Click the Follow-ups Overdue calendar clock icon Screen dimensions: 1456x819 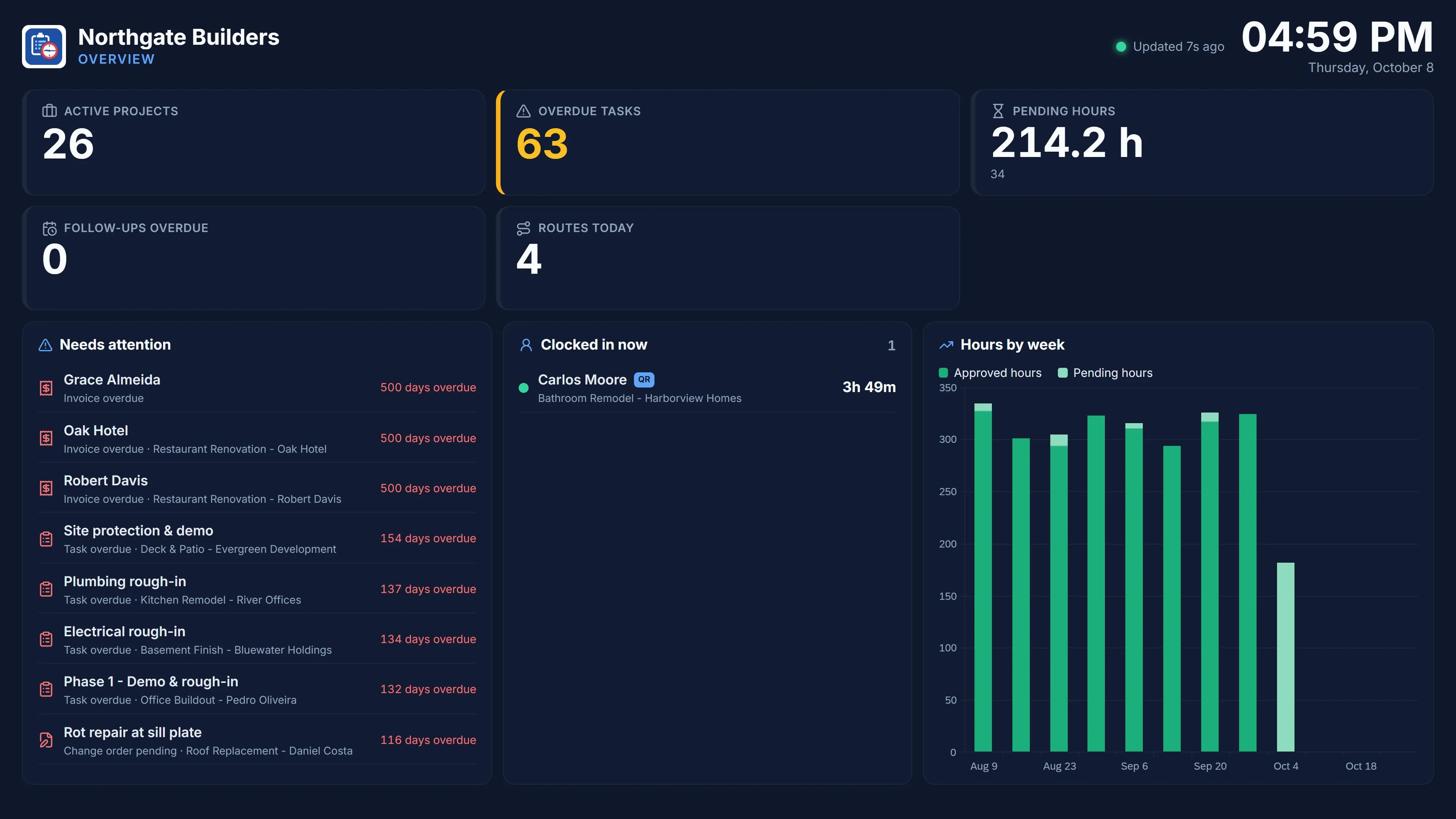(49, 228)
